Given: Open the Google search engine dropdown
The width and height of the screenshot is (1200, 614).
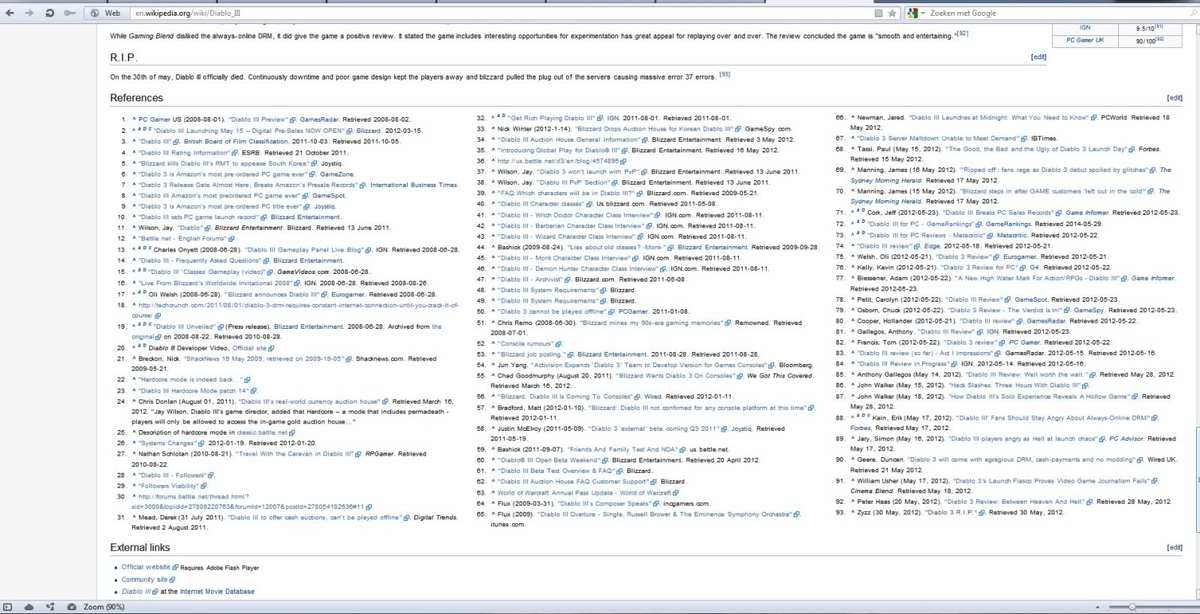Looking at the screenshot, I should (x=916, y=13).
